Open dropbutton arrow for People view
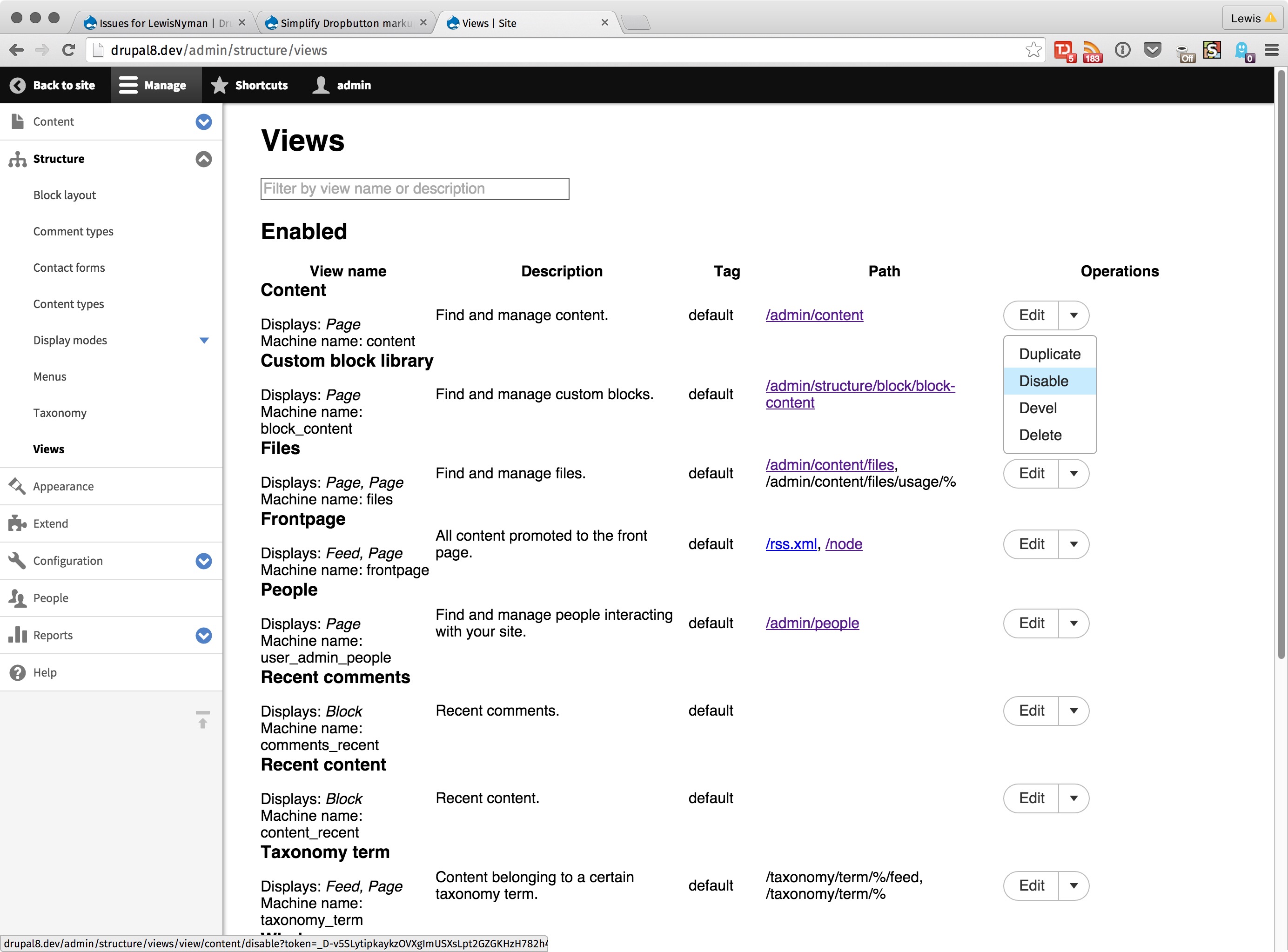The width and height of the screenshot is (1288, 952). point(1073,623)
